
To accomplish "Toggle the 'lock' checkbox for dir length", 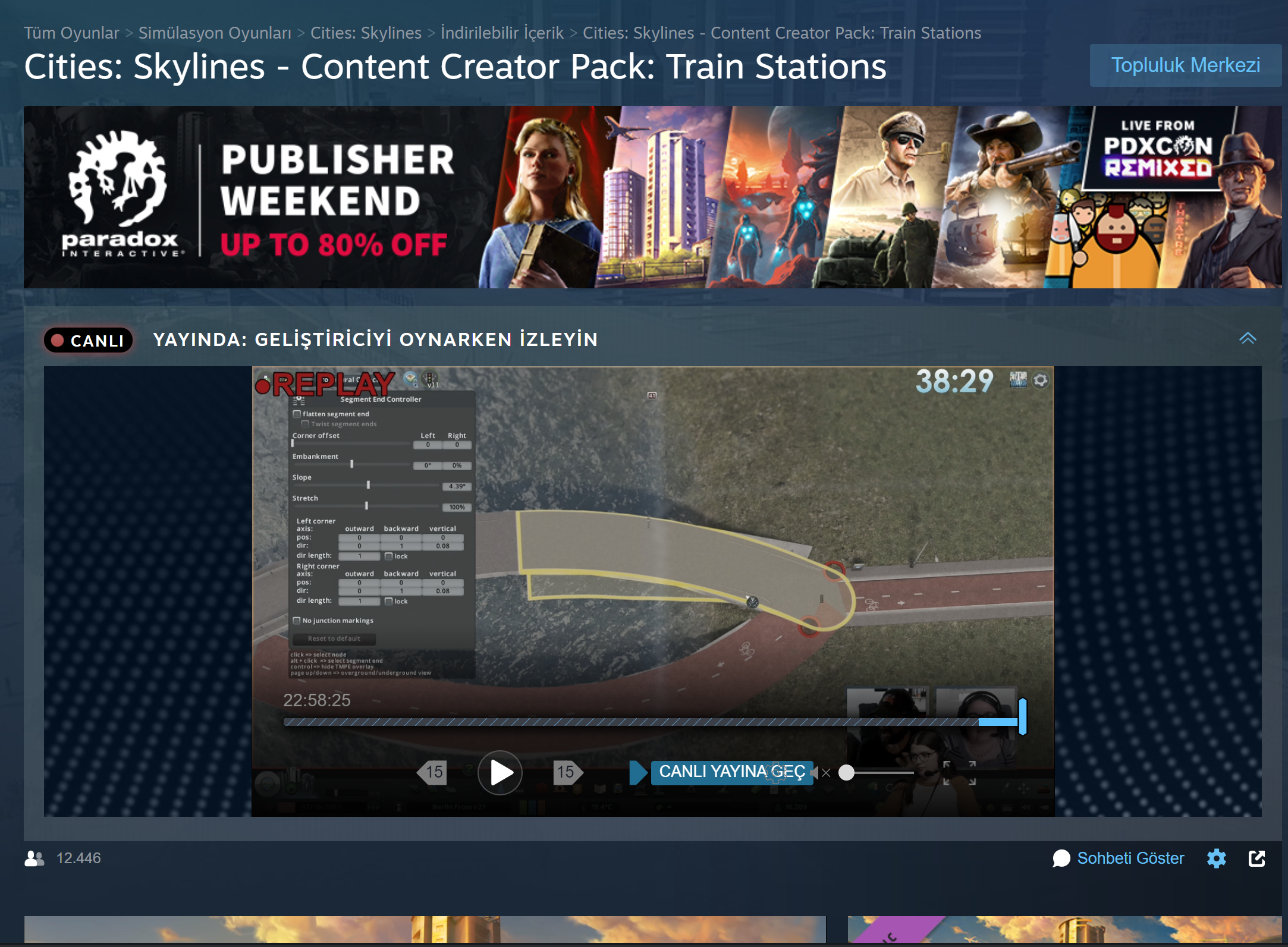I will click(388, 556).
